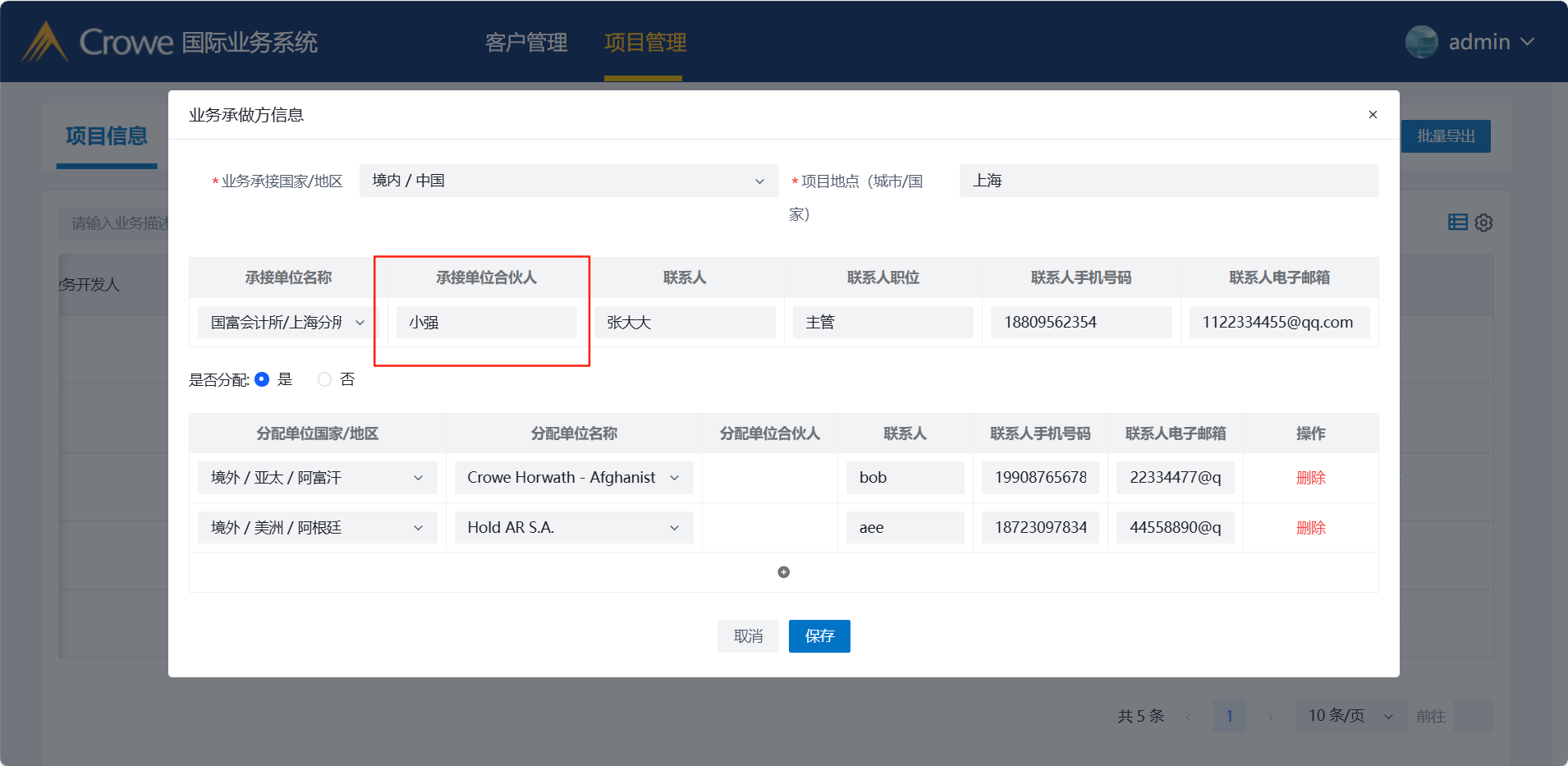
Task: Select page 1 in pagination
Action: coord(1229,716)
